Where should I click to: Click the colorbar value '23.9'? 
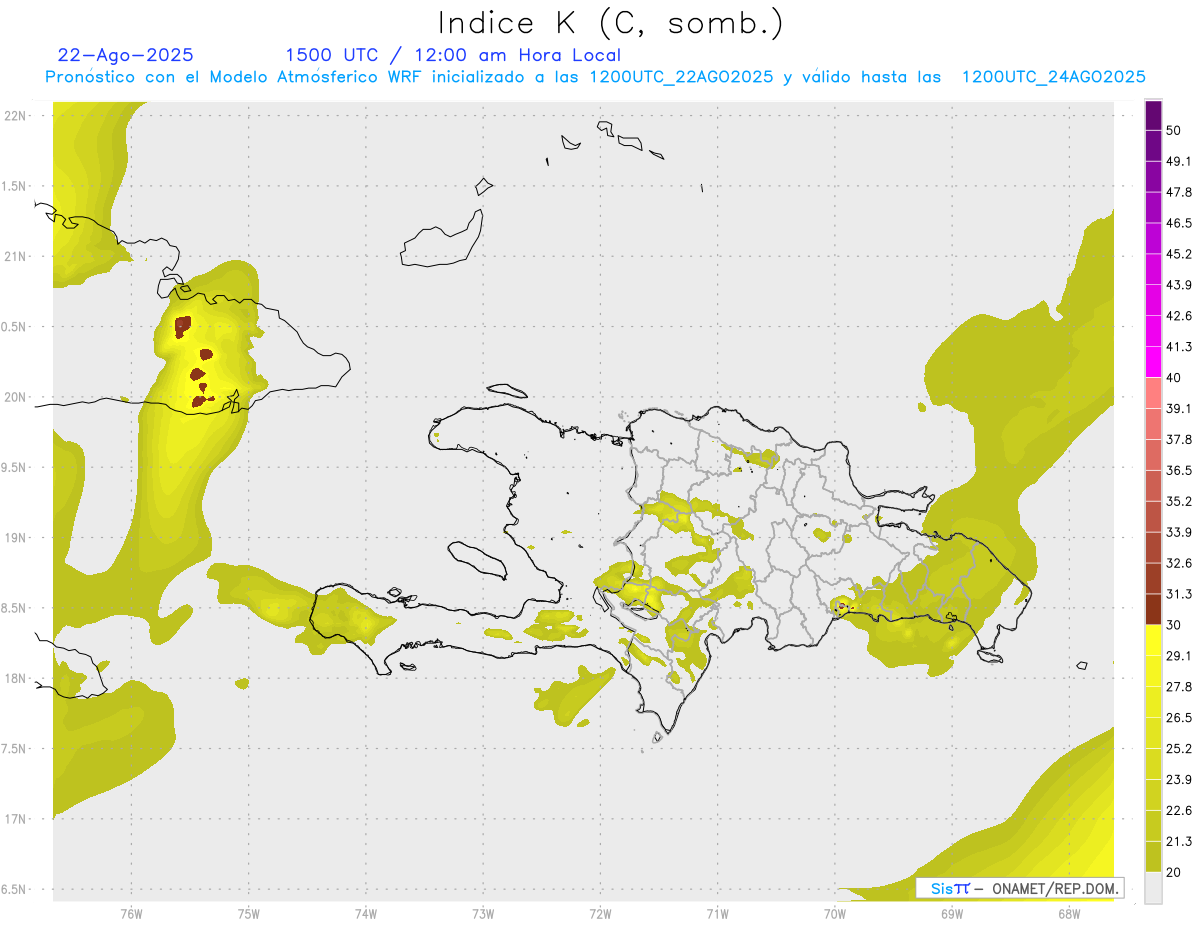1179,780
